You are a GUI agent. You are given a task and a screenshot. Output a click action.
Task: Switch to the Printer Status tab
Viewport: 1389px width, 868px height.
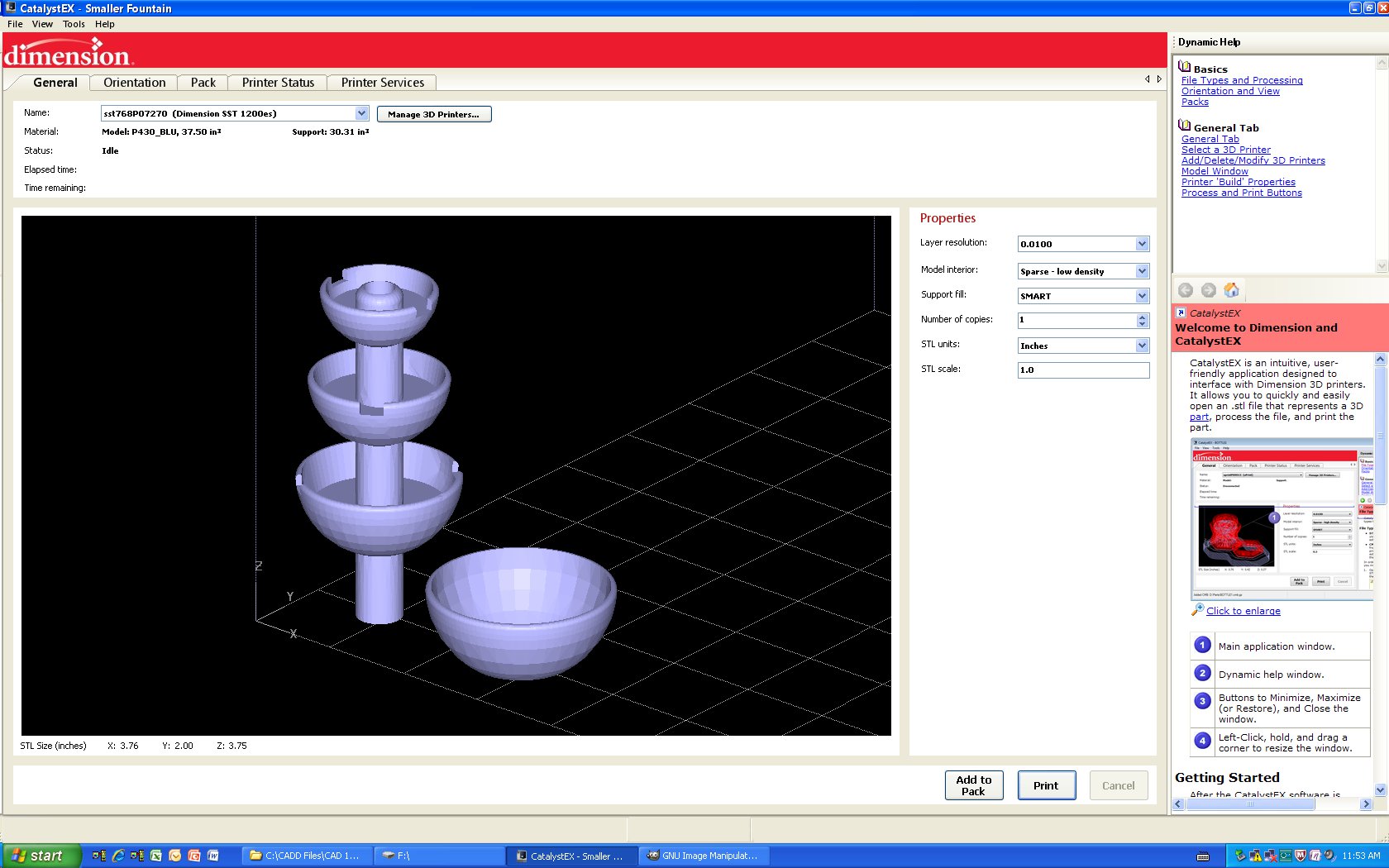pos(278,83)
